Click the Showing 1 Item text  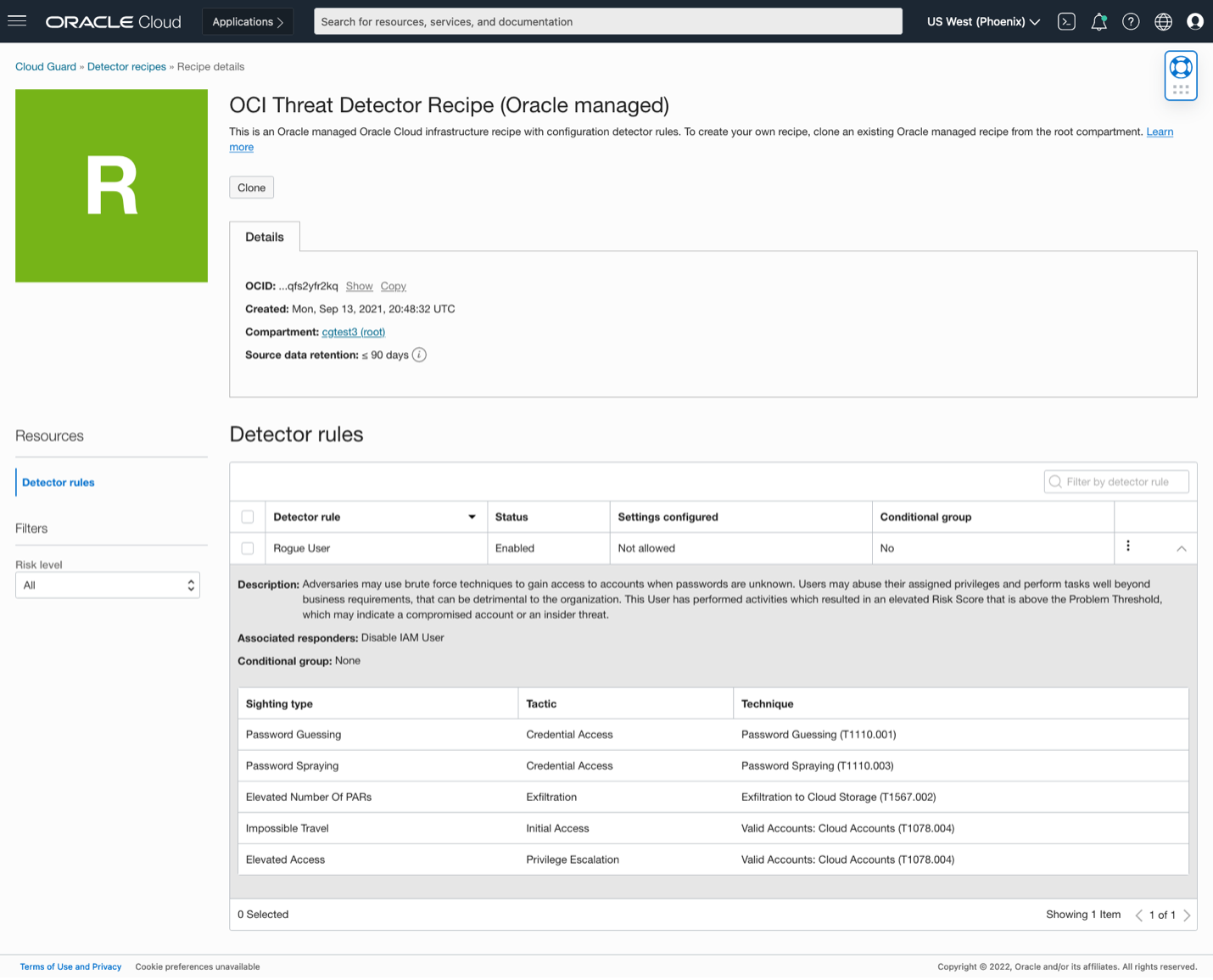point(1083,915)
